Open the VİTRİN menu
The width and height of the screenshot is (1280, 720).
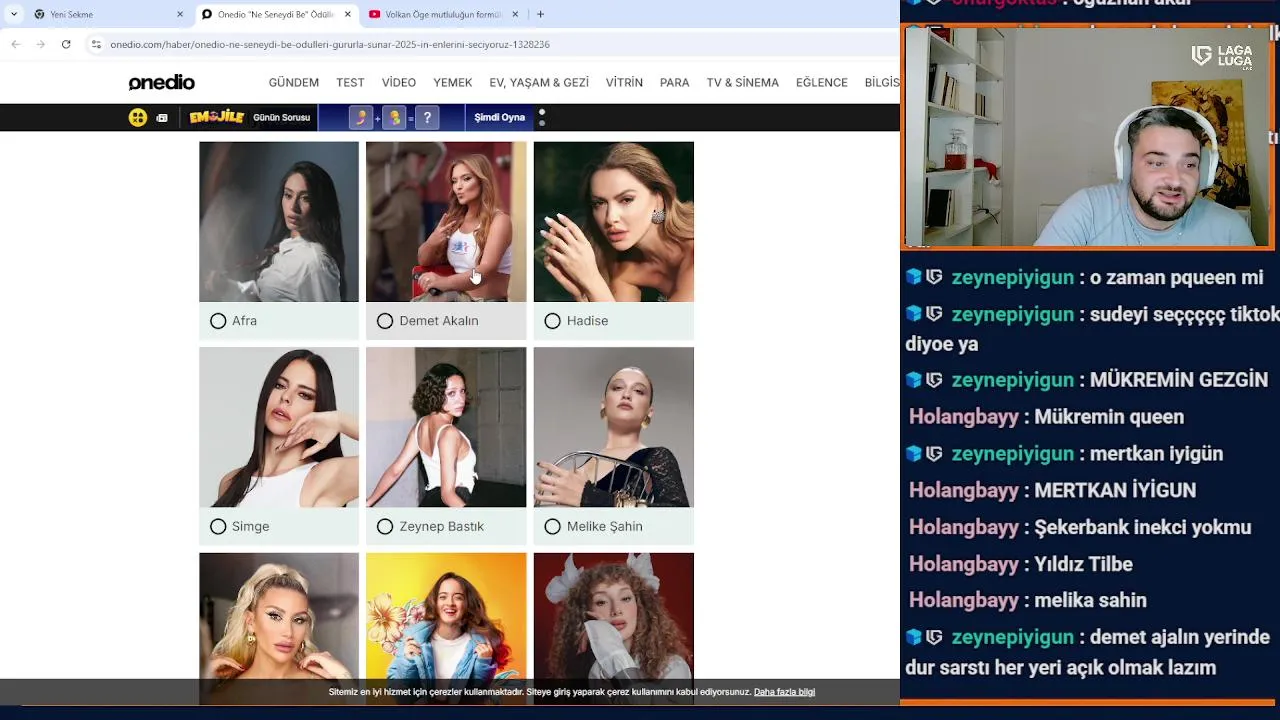pyautogui.click(x=624, y=82)
